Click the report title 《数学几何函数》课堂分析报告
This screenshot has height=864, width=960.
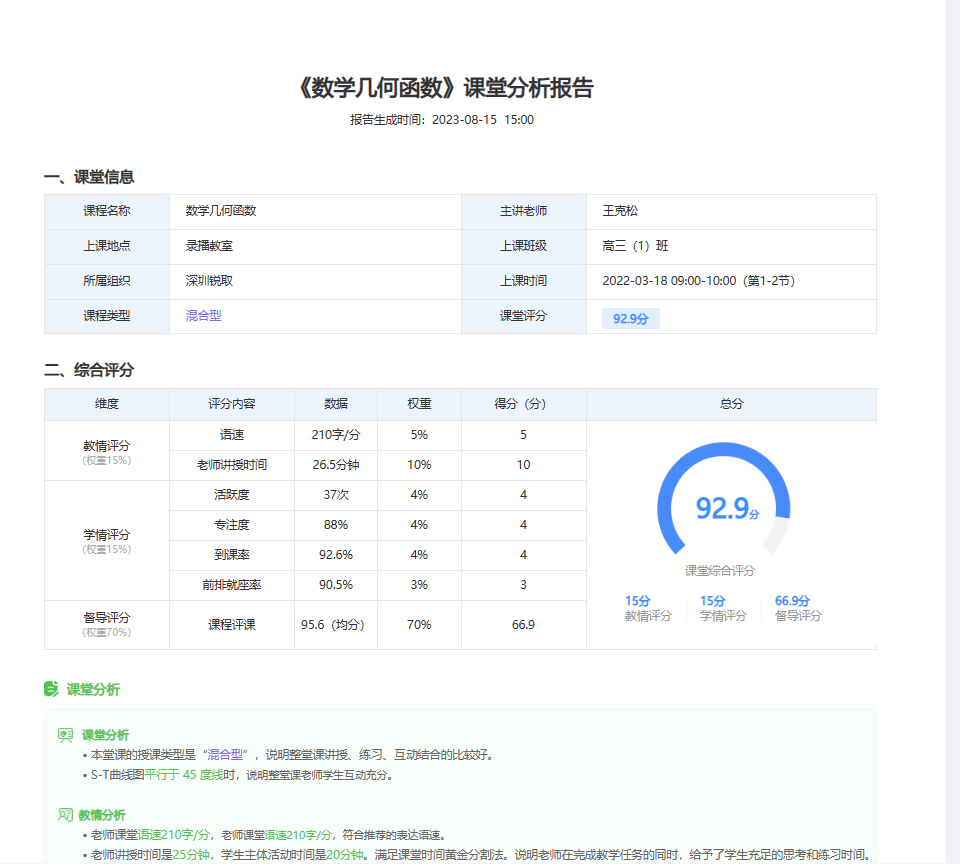tap(445, 88)
